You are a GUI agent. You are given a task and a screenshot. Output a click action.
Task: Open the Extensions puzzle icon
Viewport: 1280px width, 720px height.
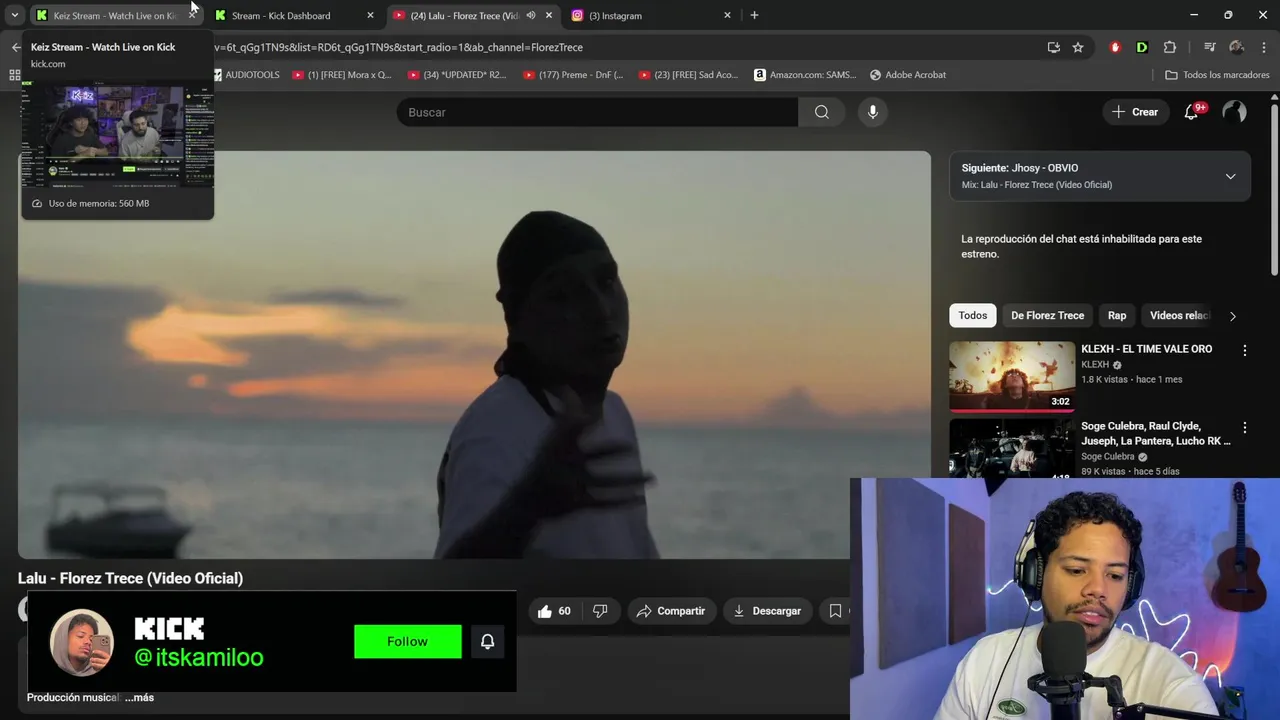point(1169,47)
